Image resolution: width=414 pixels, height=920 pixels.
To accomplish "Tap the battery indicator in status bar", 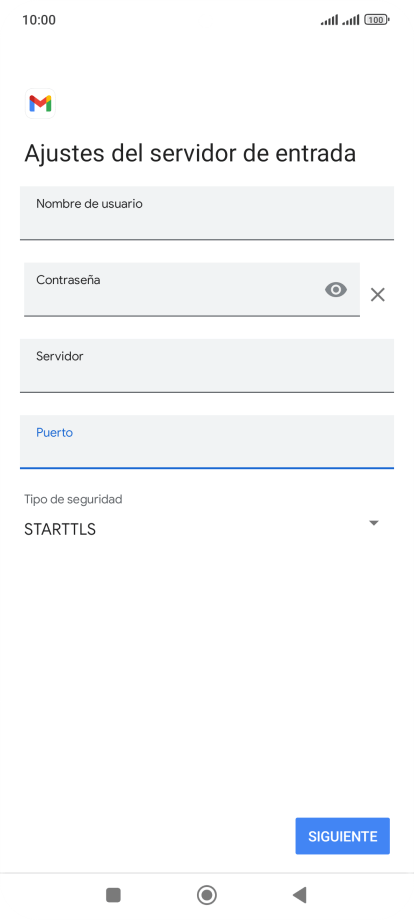I will pyautogui.click(x=377, y=20).
